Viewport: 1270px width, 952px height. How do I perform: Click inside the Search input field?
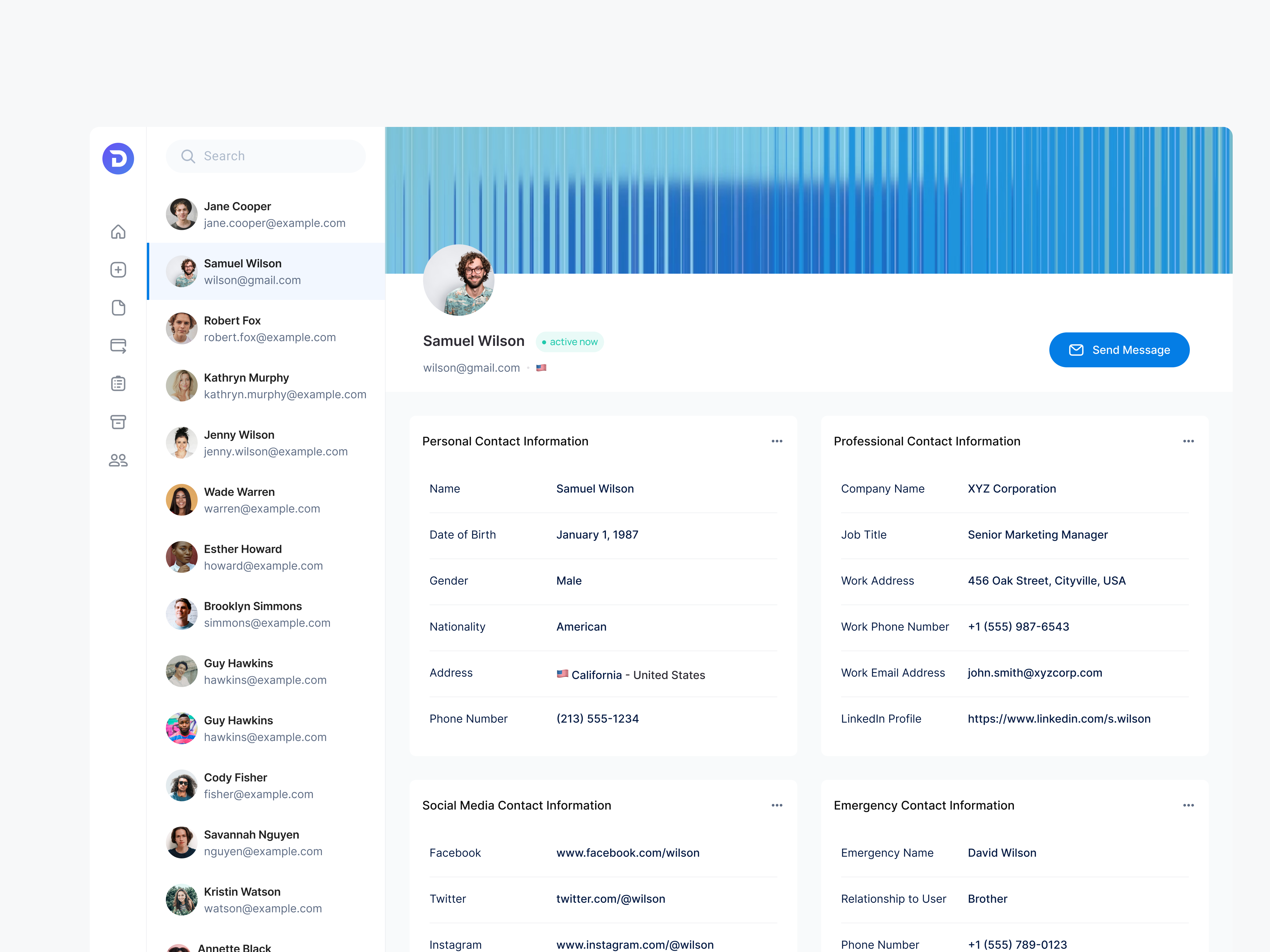click(x=270, y=156)
